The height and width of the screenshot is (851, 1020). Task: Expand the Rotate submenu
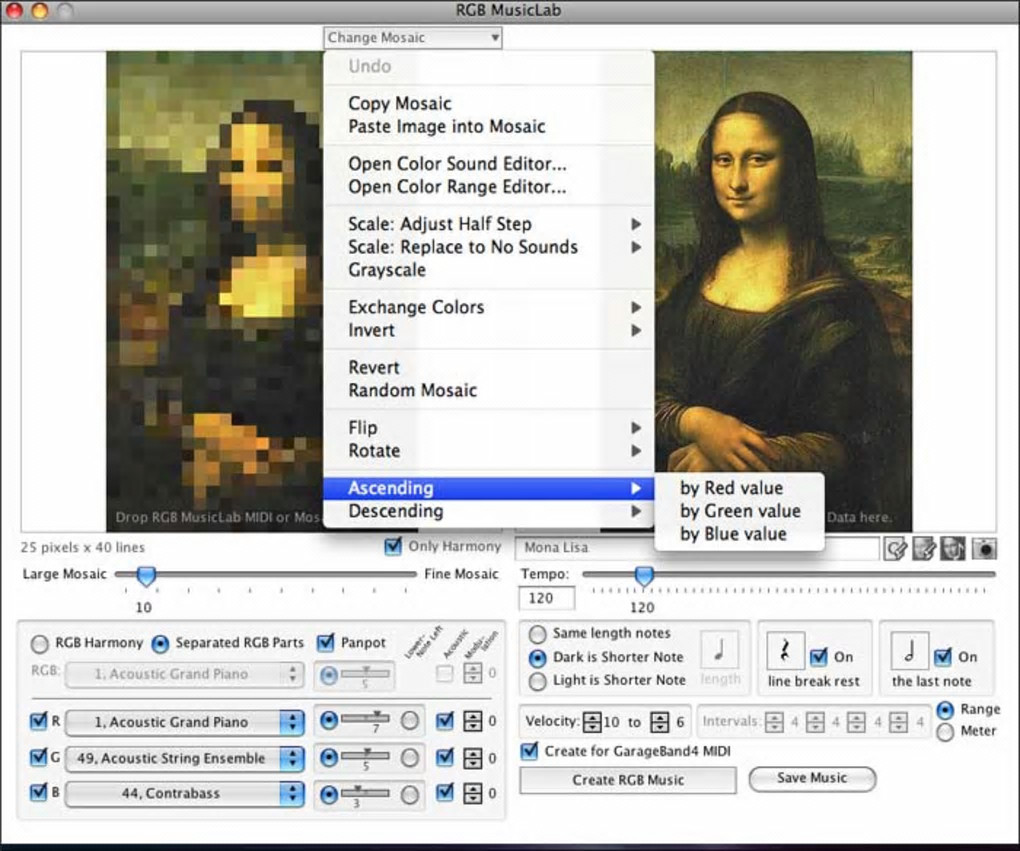489,451
